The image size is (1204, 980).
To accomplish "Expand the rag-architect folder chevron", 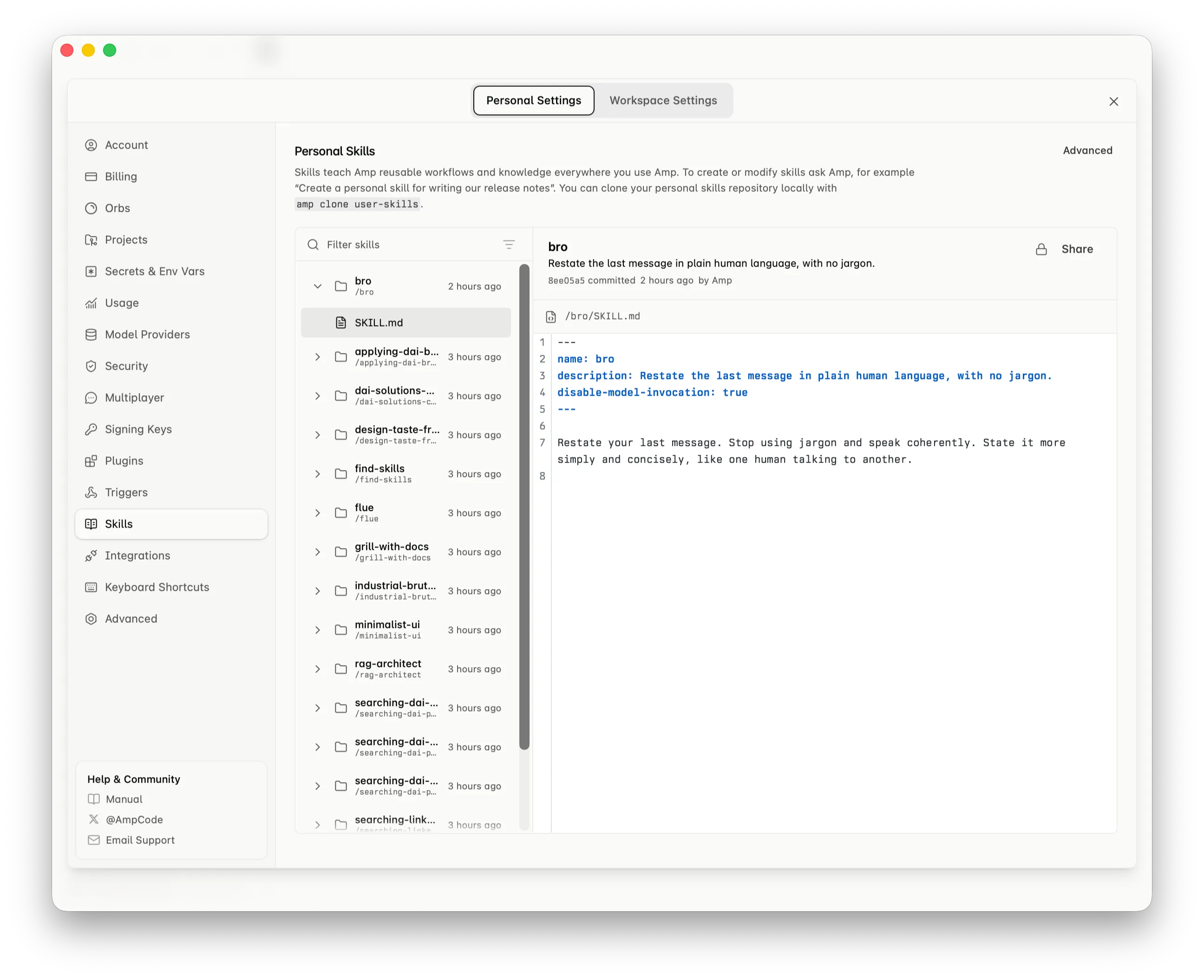I will [318, 669].
